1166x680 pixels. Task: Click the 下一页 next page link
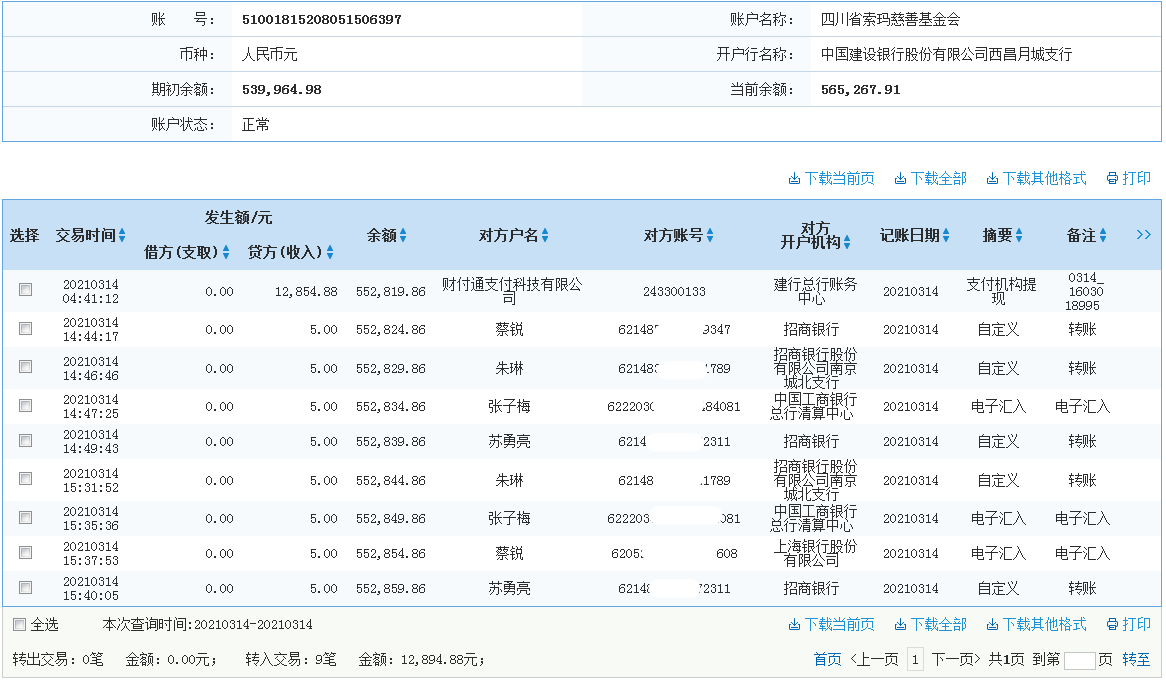coord(957,660)
